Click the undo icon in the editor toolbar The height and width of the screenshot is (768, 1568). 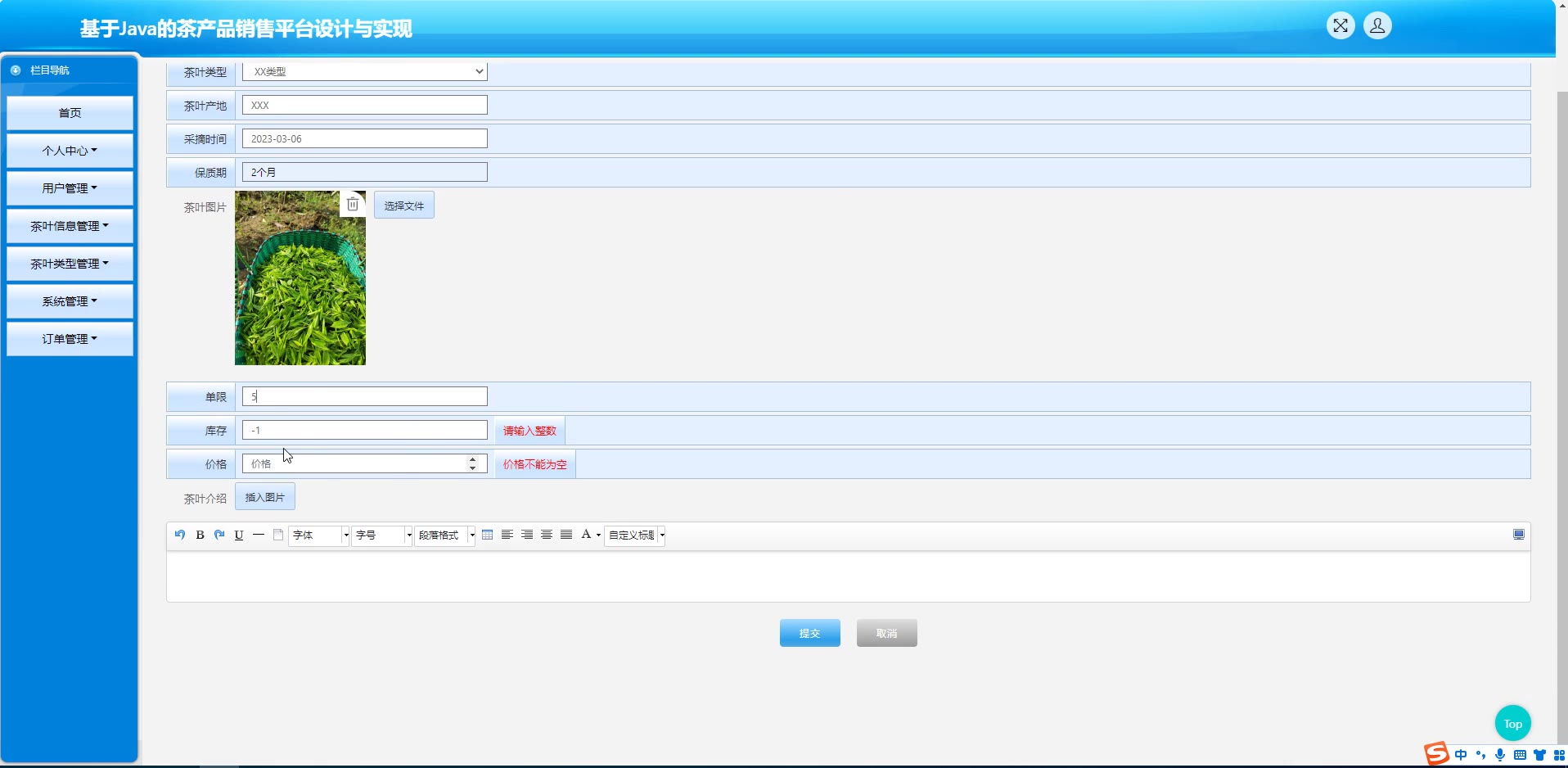(x=180, y=535)
